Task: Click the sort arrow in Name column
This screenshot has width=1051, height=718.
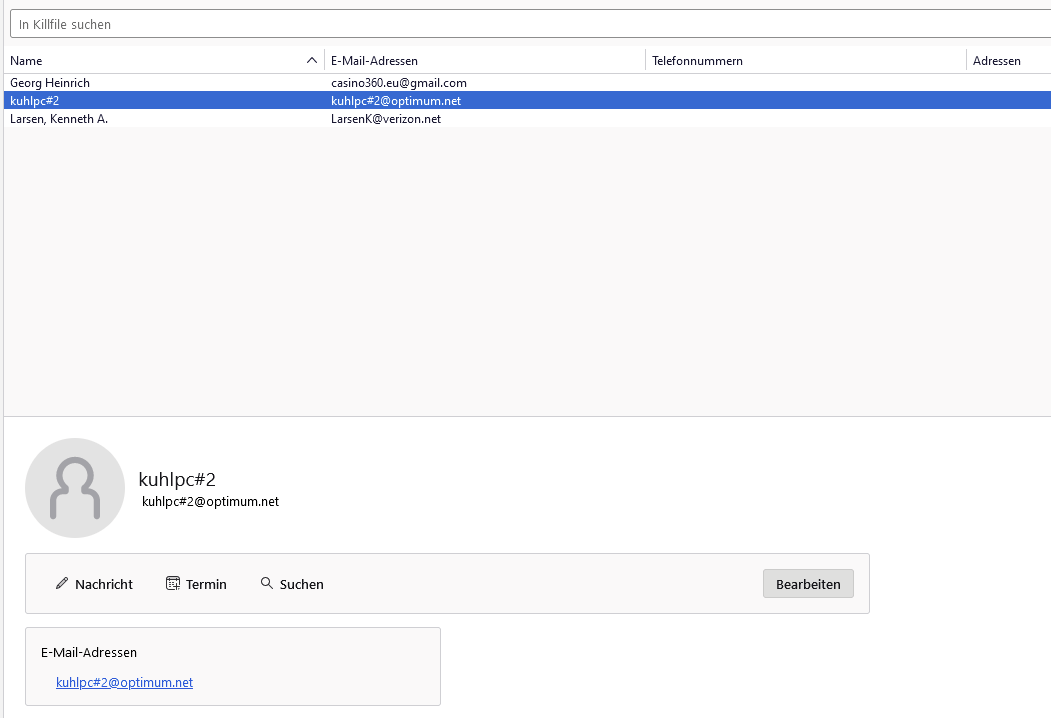Action: (312, 61)
